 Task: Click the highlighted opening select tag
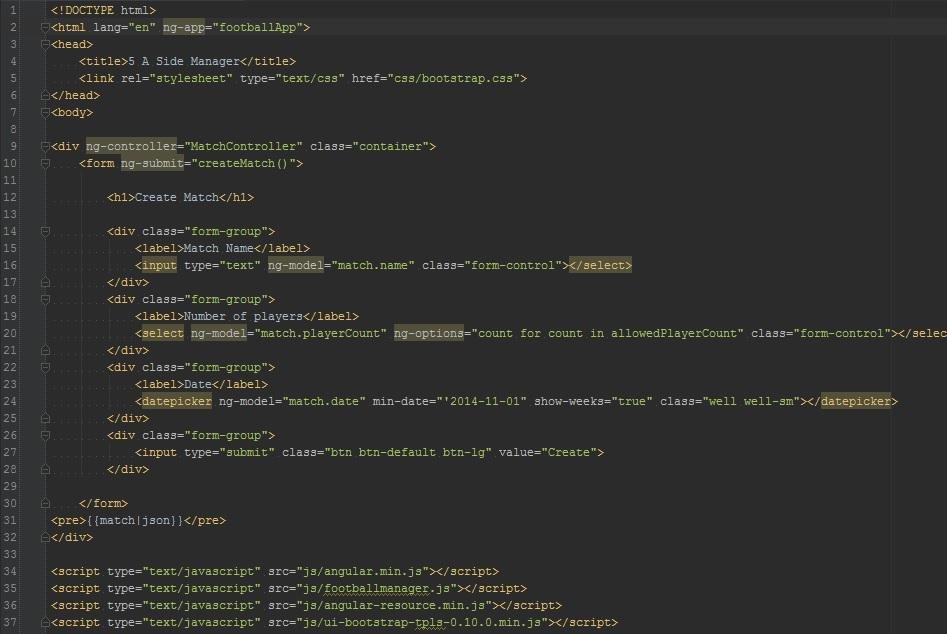click(x=162, y=333)
